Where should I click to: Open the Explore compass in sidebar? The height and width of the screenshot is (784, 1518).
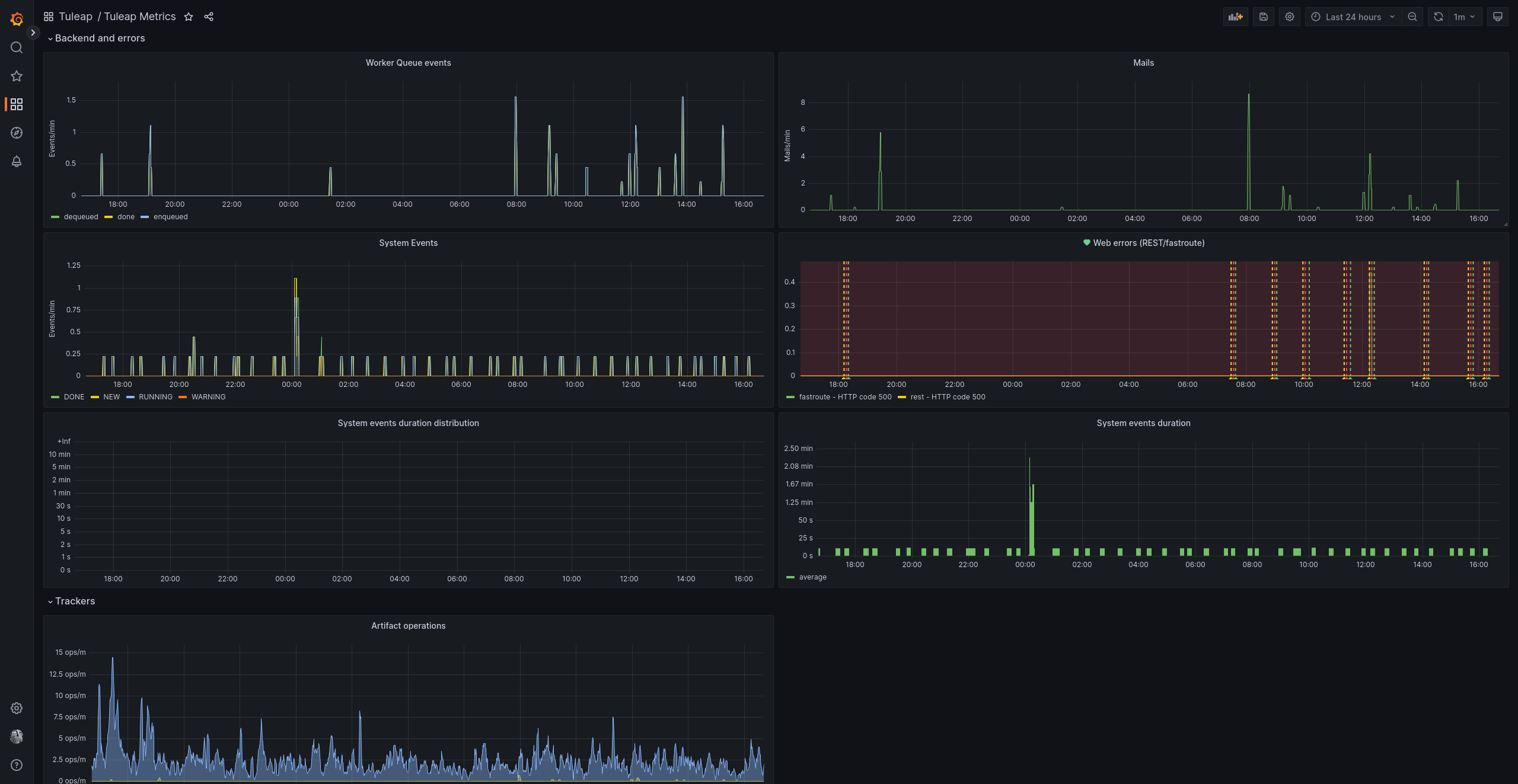(x=17, y=133)
